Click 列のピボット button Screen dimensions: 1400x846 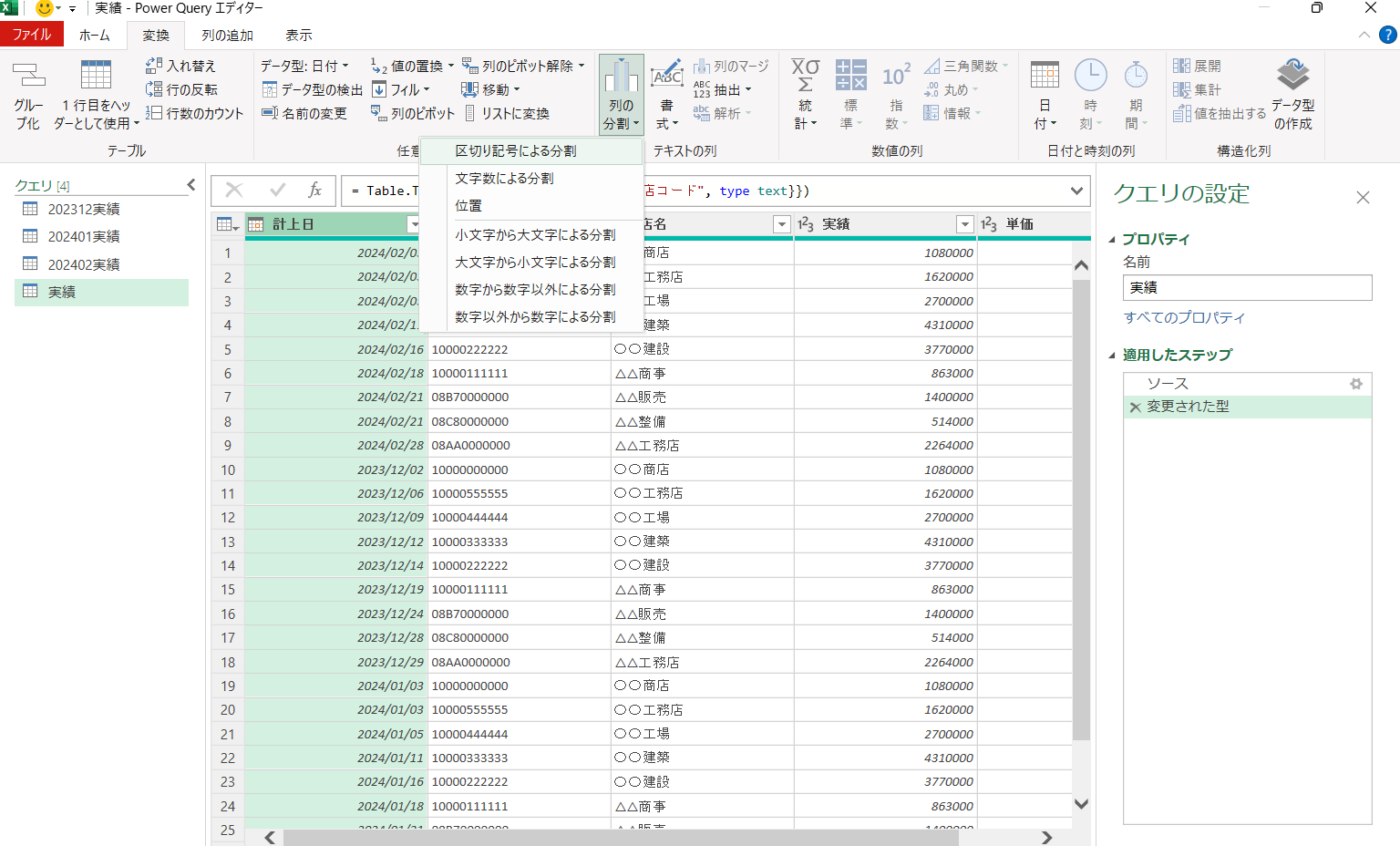[x=412, y=113]
